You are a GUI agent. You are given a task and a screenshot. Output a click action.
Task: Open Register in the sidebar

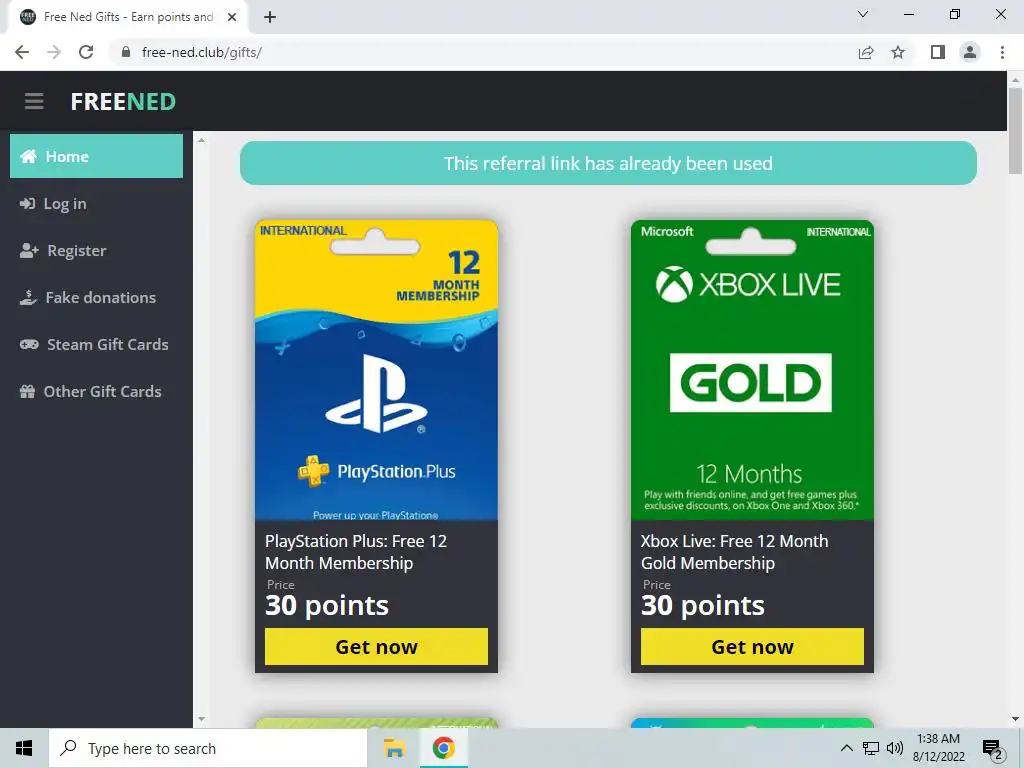[x=97, y=251]
